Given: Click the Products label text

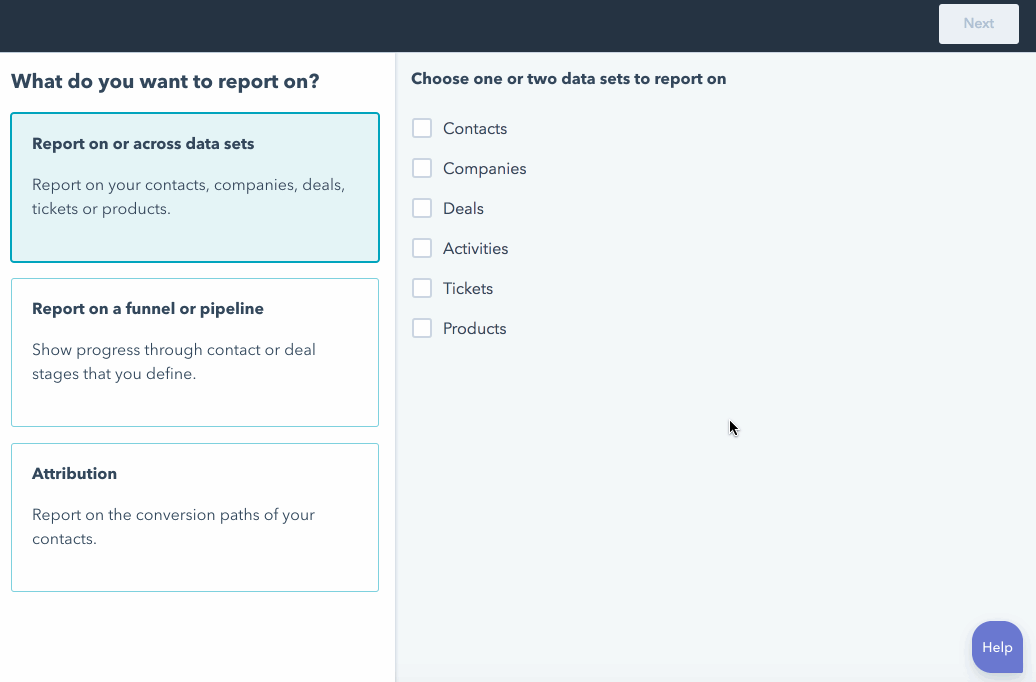Looking at the screenshot, I should (474, 329).
